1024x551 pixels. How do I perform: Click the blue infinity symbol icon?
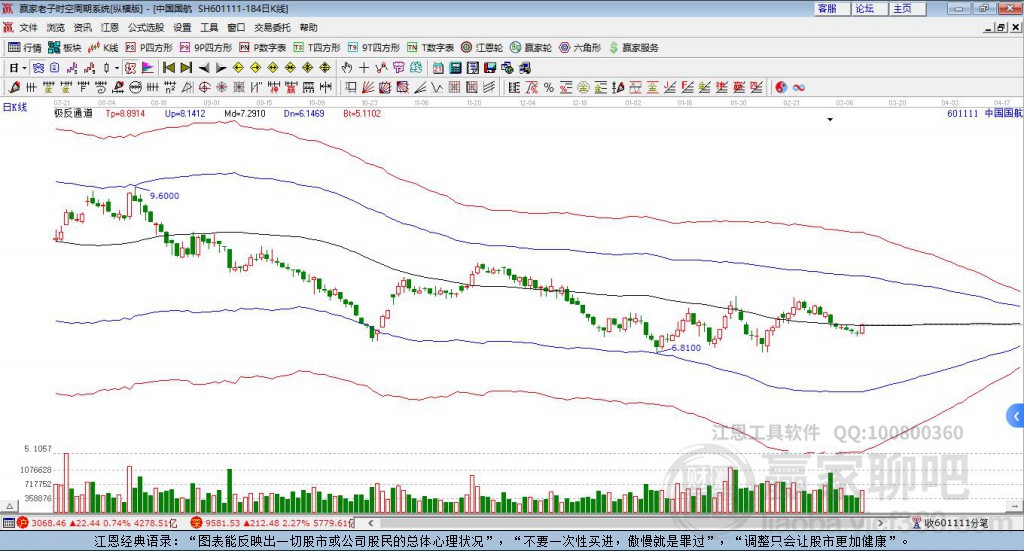[x=799, y=87]
